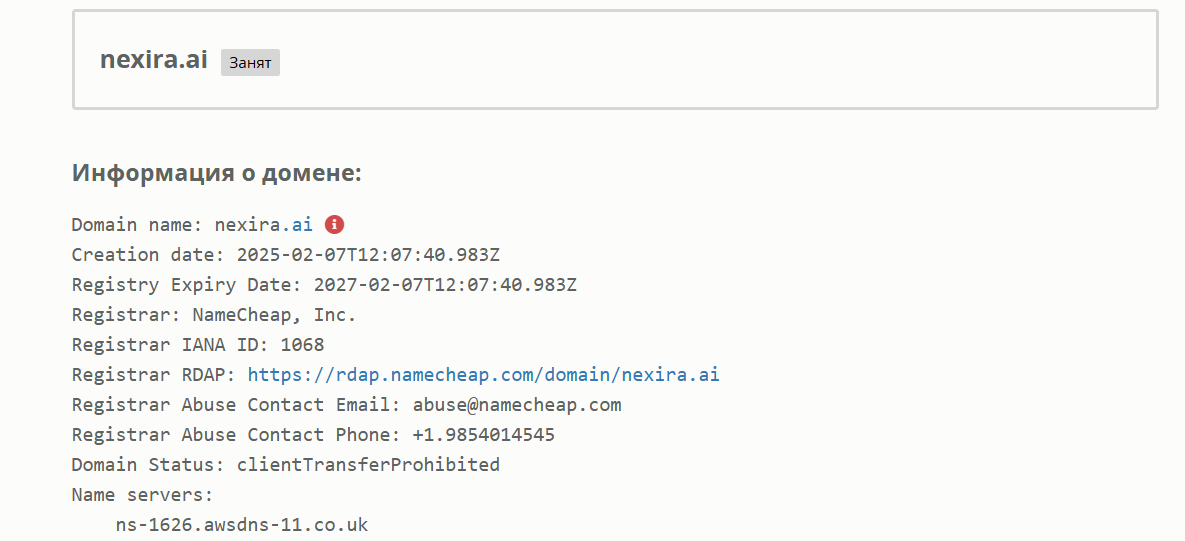Click the clientTransferProhibited status value
Viewport: 1185px width, 541px height.
[x=368, y=465]
